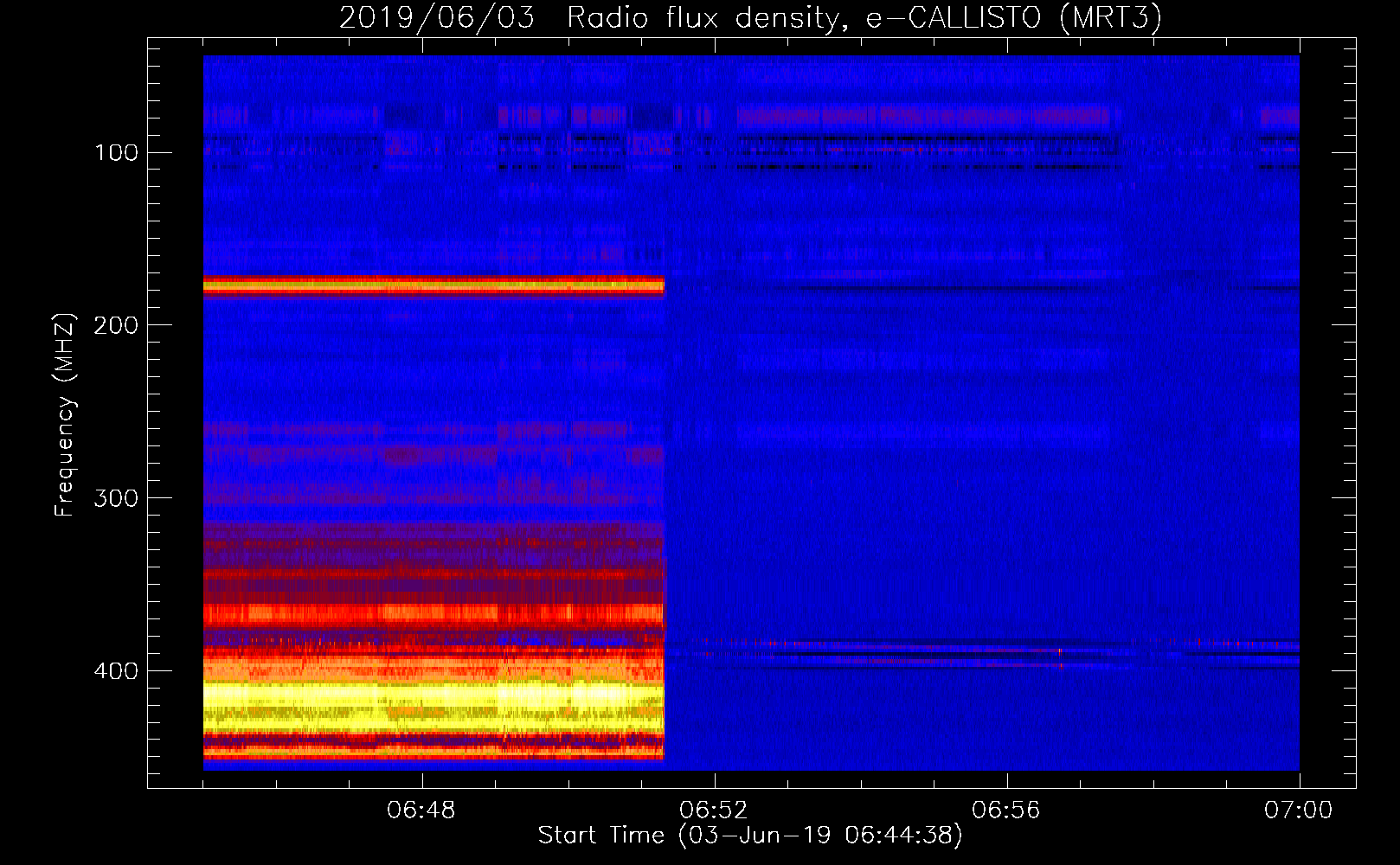
Task: Click the plot title '2019/06/03 Radio flux density'
Action: 590,18
